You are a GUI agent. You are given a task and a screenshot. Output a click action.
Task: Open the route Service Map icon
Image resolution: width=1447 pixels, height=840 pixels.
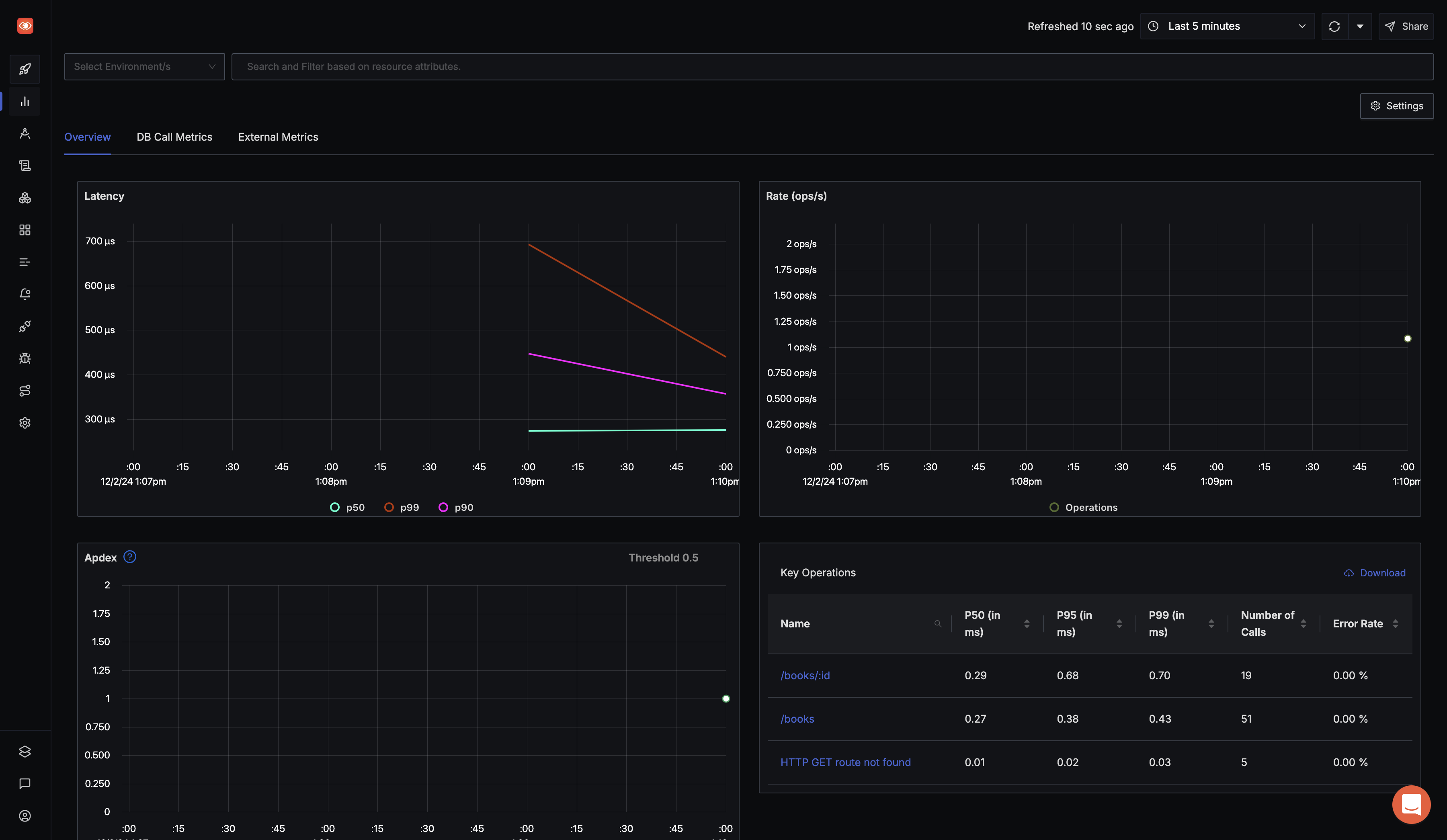click(x=25, y=391)
